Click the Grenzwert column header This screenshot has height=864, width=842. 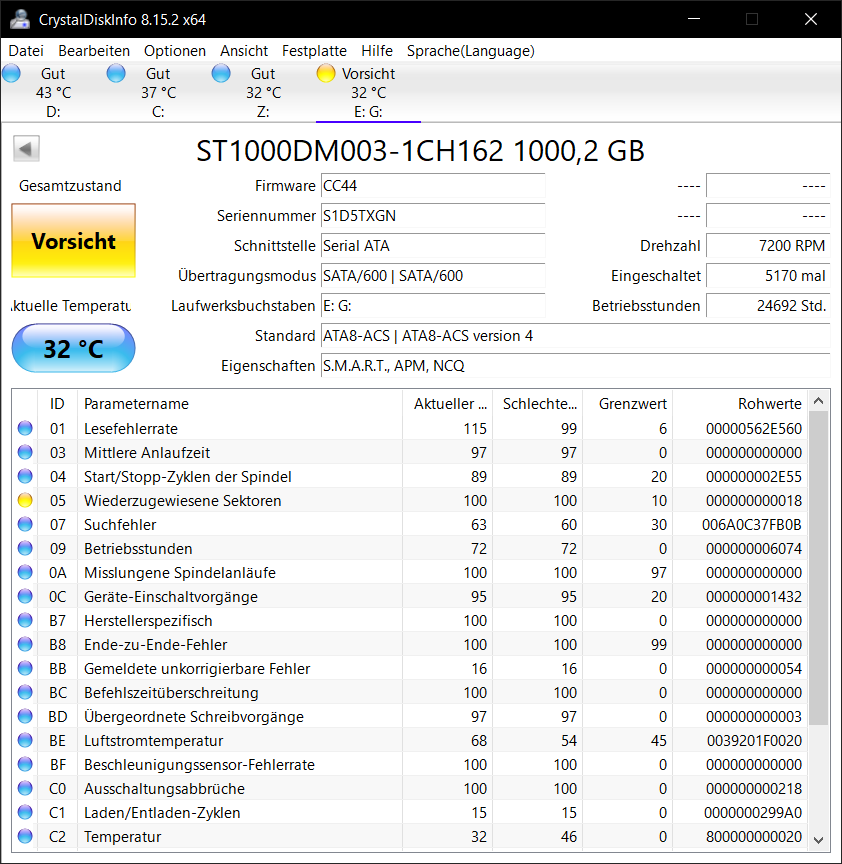pyautogui.click(x=628, y=404)
